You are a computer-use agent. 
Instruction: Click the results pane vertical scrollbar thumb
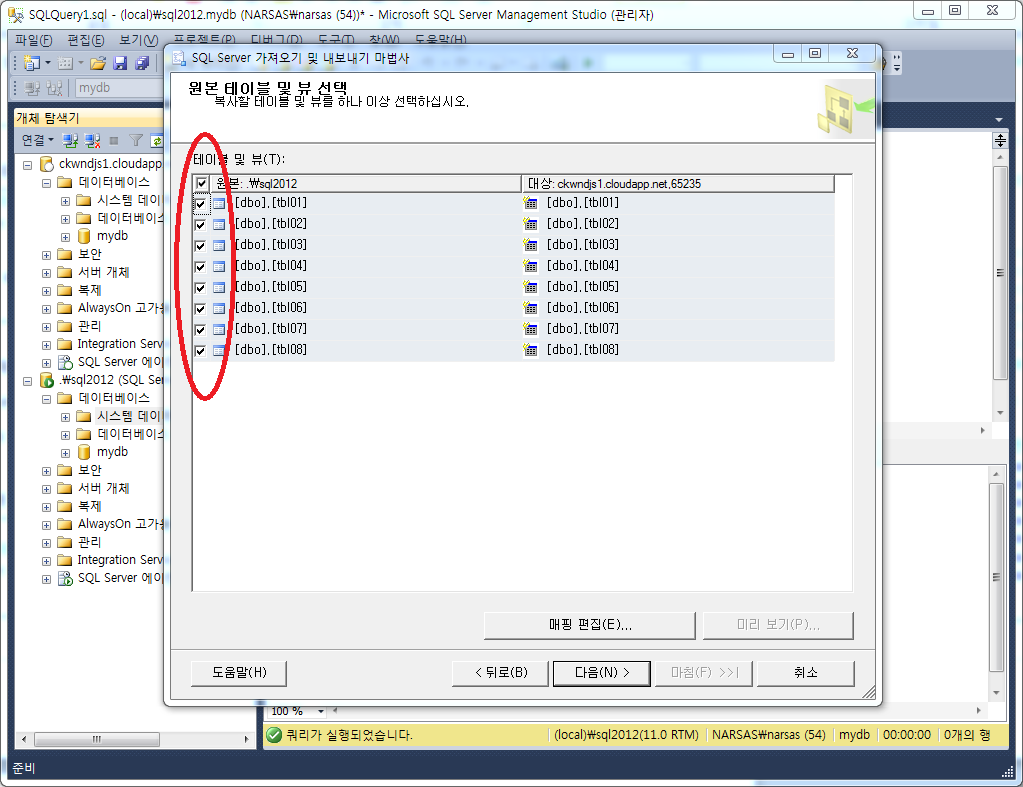pyautogui.click(x=996, y=577)
